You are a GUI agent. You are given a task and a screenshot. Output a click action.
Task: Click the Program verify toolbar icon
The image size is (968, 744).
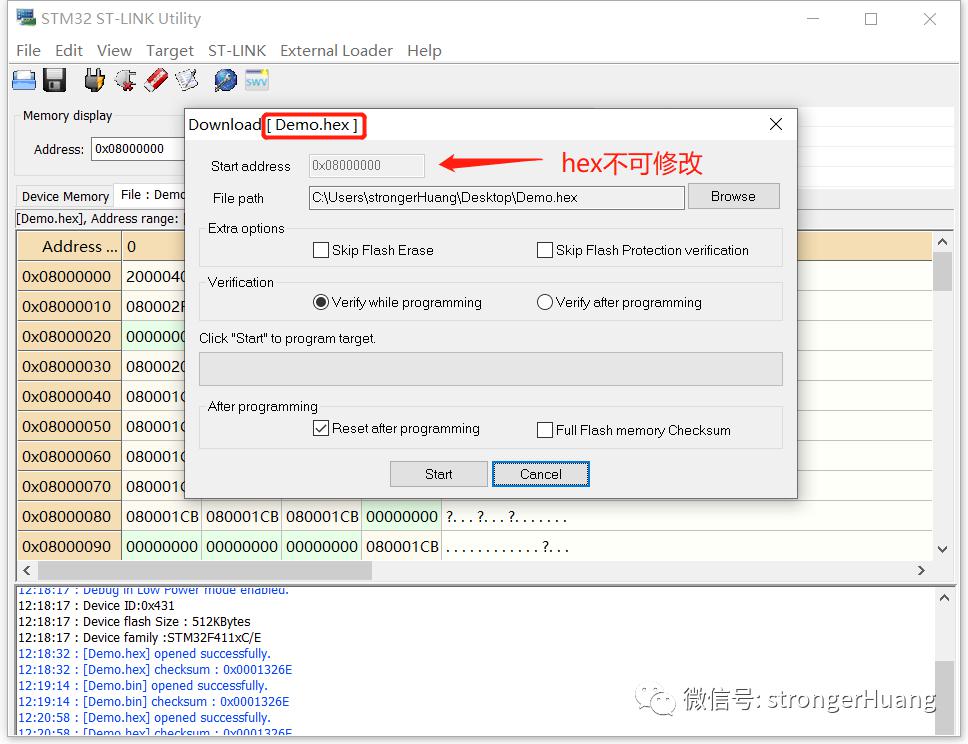point(187,80)
